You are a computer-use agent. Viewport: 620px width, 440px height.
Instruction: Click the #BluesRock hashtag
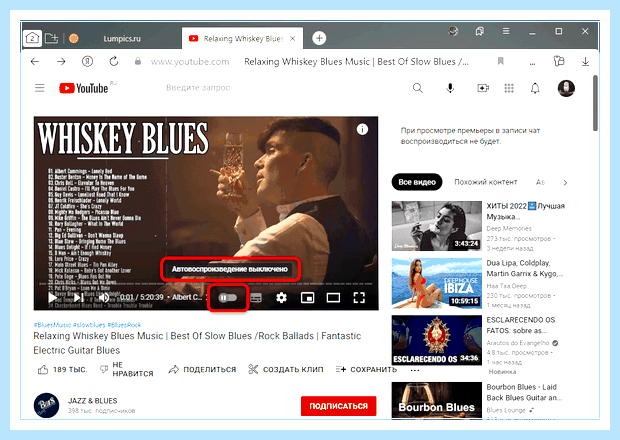[124, 325]
